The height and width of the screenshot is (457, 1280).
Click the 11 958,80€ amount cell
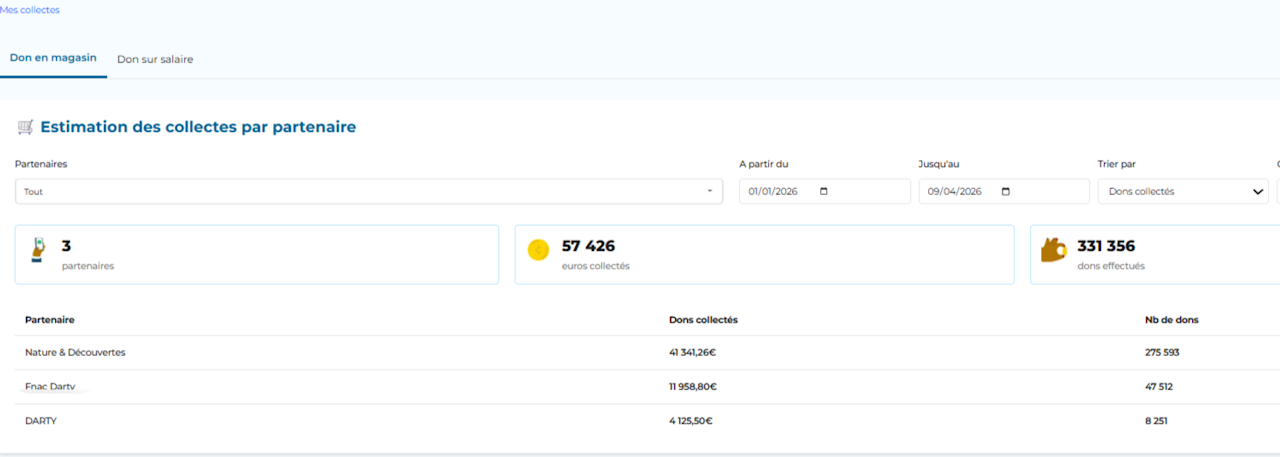point(693,387)
